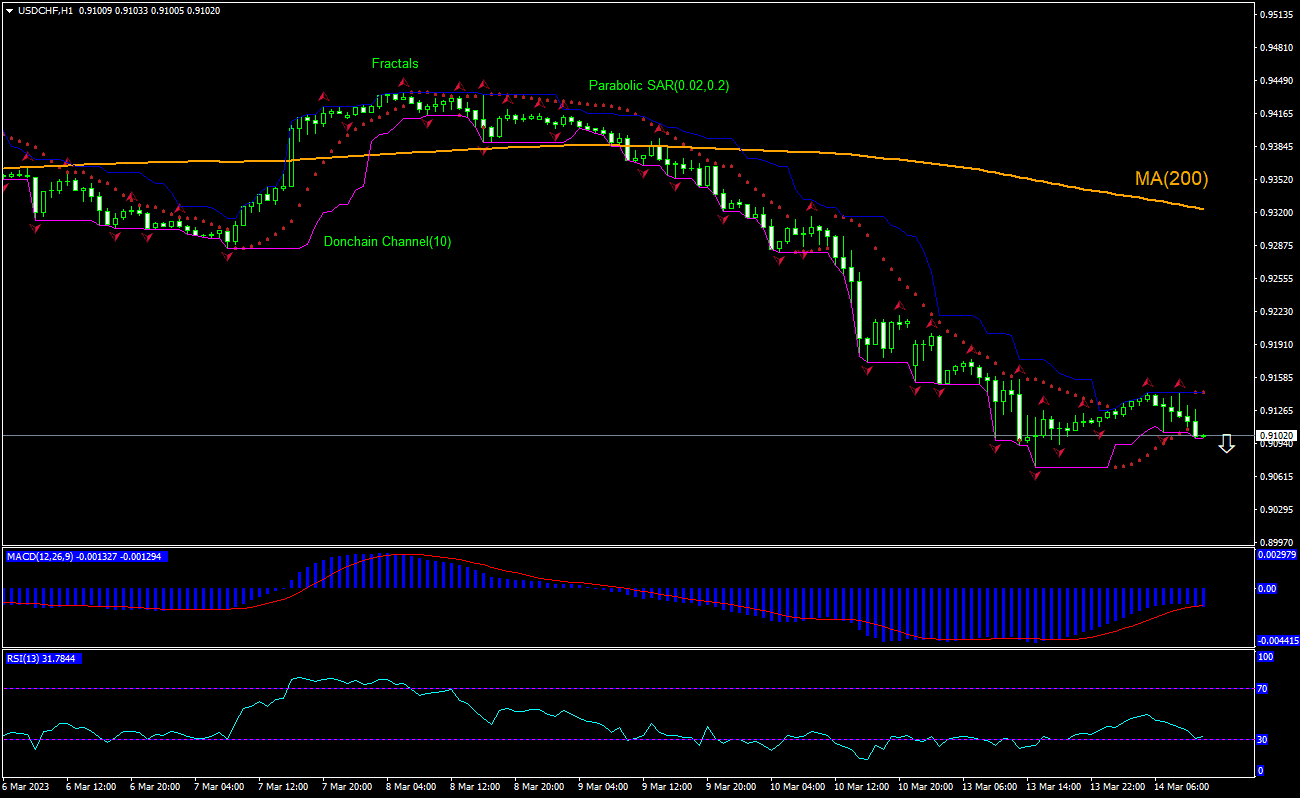The height and width of the screenshot is (798, 1300).
Task: Select the MA(200) label on the chart
Action: point(1170,179)
